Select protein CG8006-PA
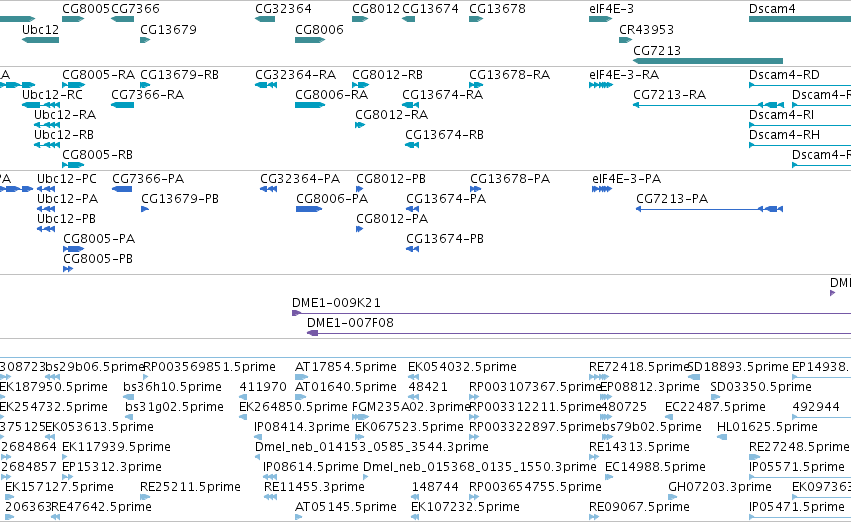 (309, 209)
